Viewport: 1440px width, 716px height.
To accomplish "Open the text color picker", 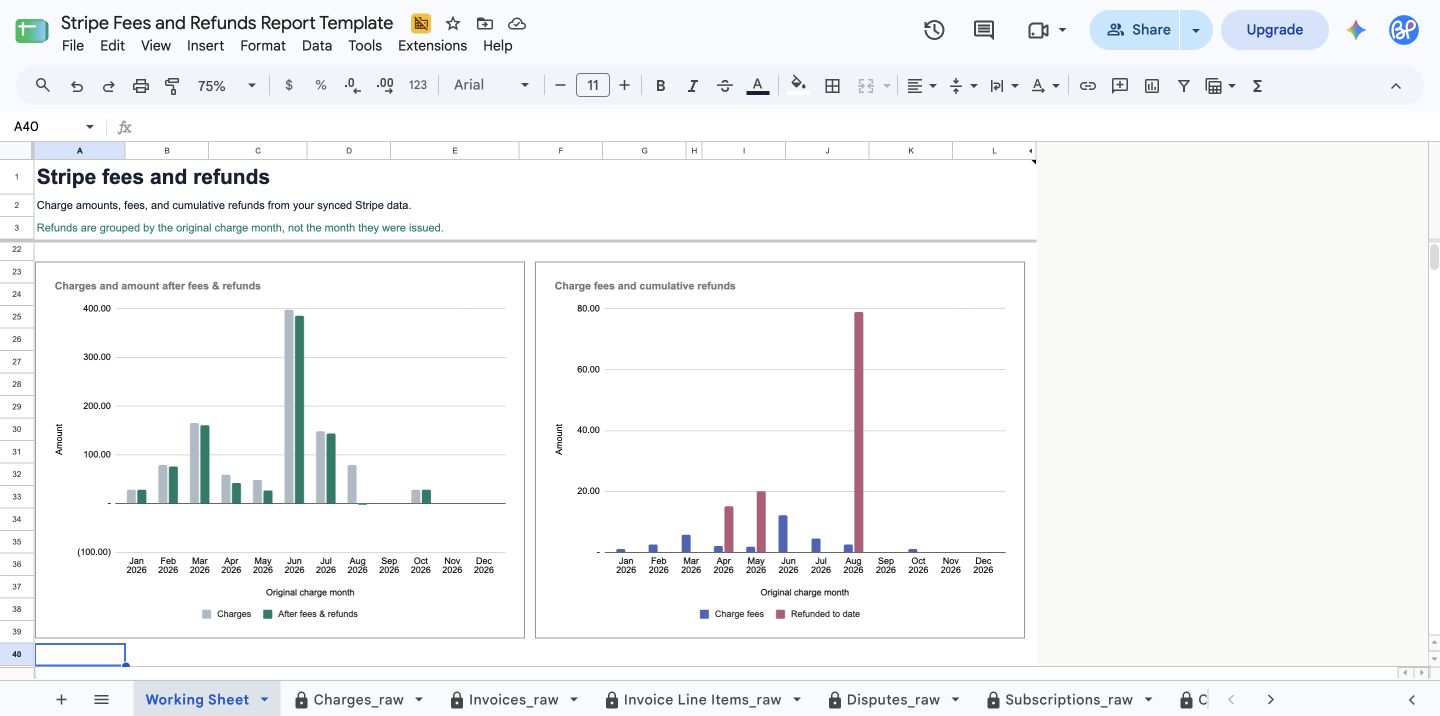I will (x=758, y=86).
